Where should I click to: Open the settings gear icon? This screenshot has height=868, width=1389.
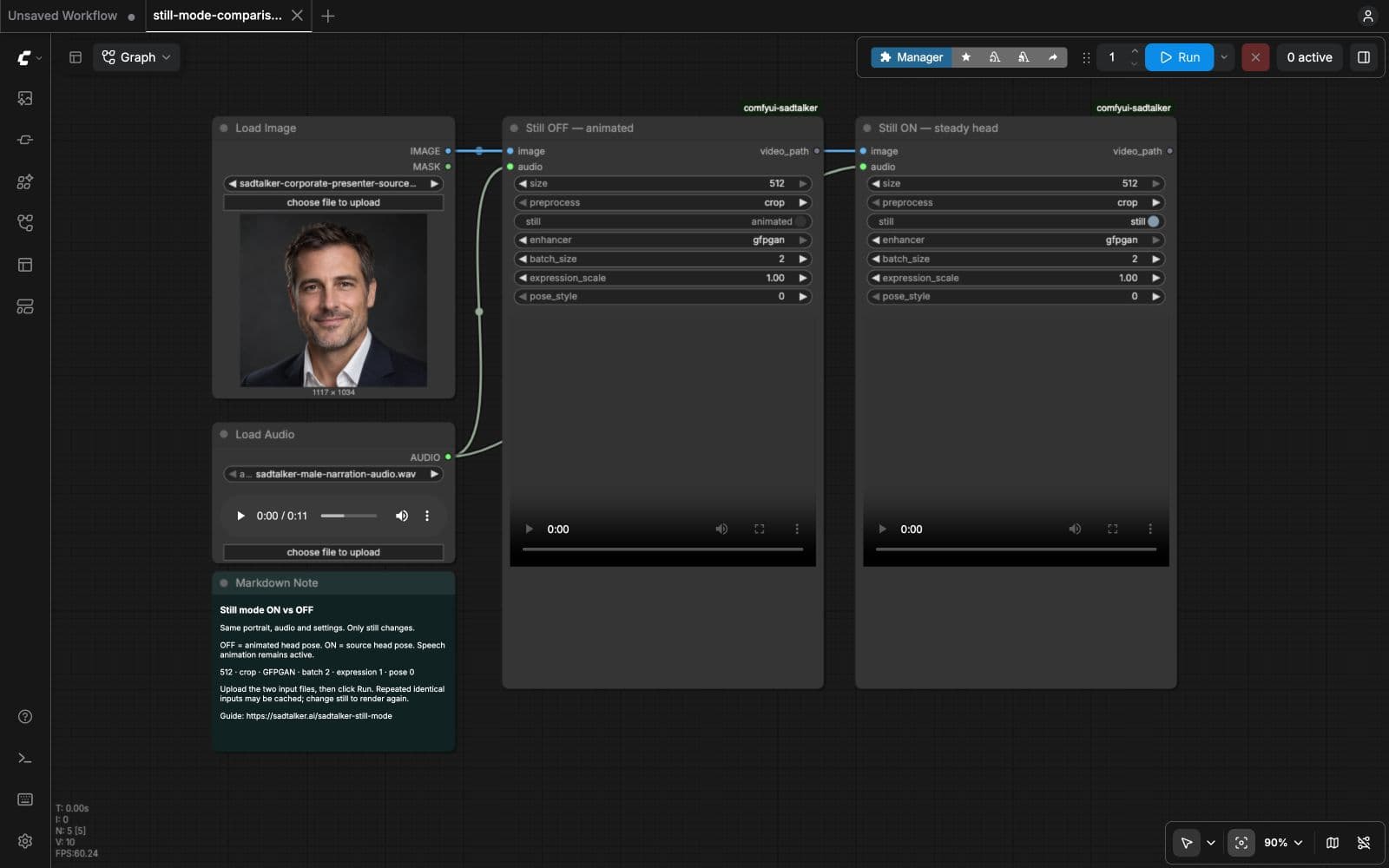click(x=25, y=841)
